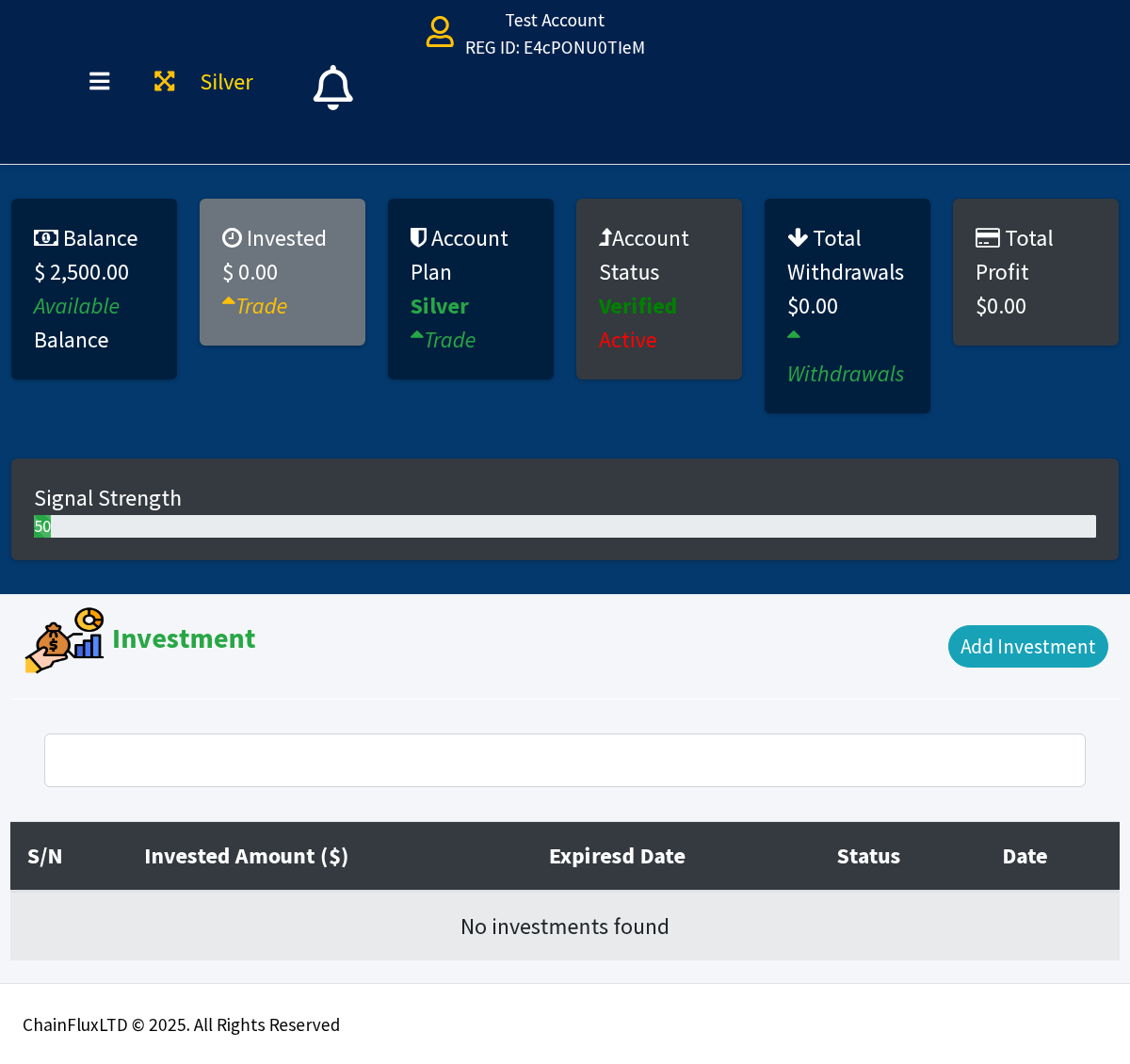
Task: Click the "$ 2,500.00" balance value
Action: pos(82,272)
